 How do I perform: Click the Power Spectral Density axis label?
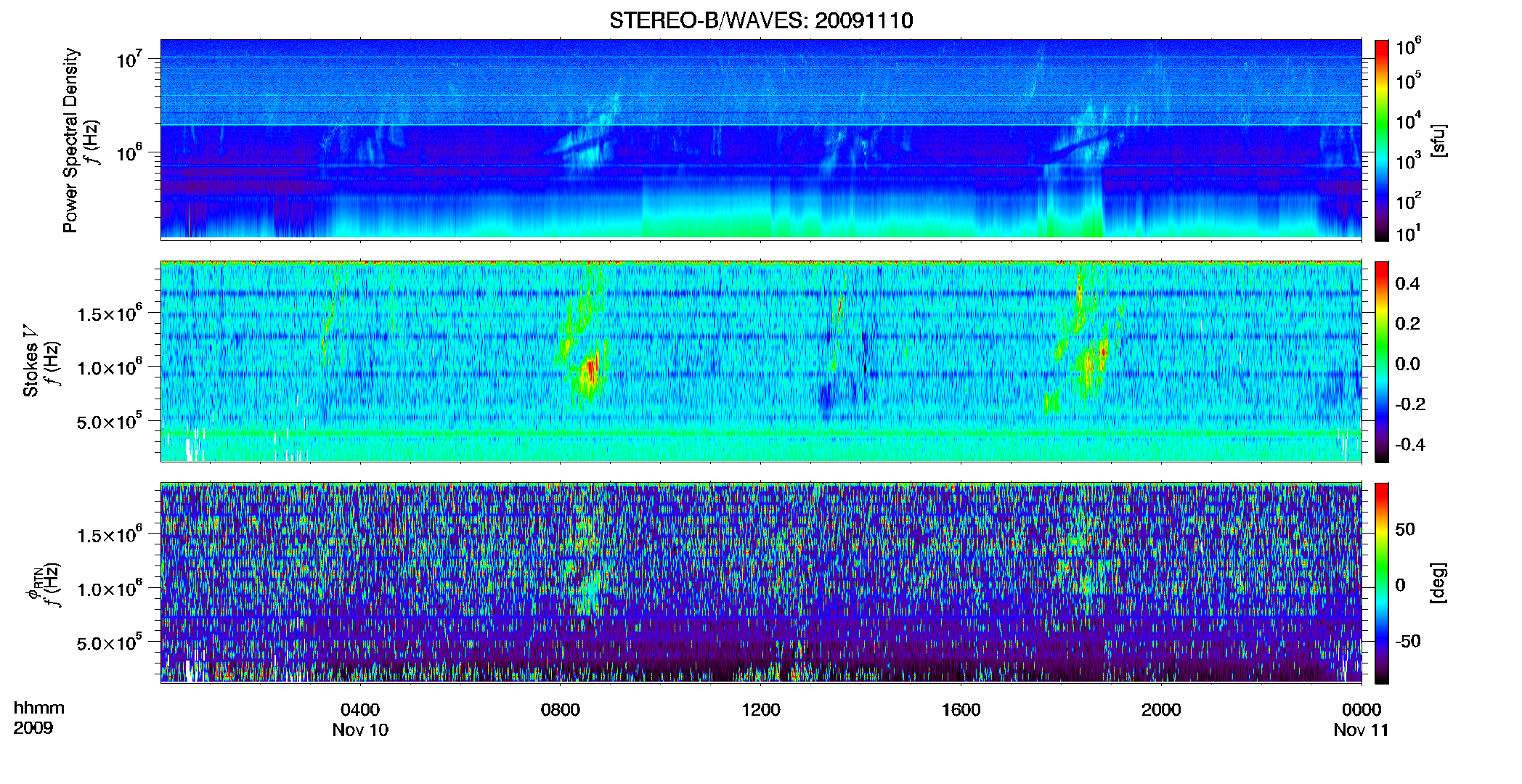tap(70, 140)
